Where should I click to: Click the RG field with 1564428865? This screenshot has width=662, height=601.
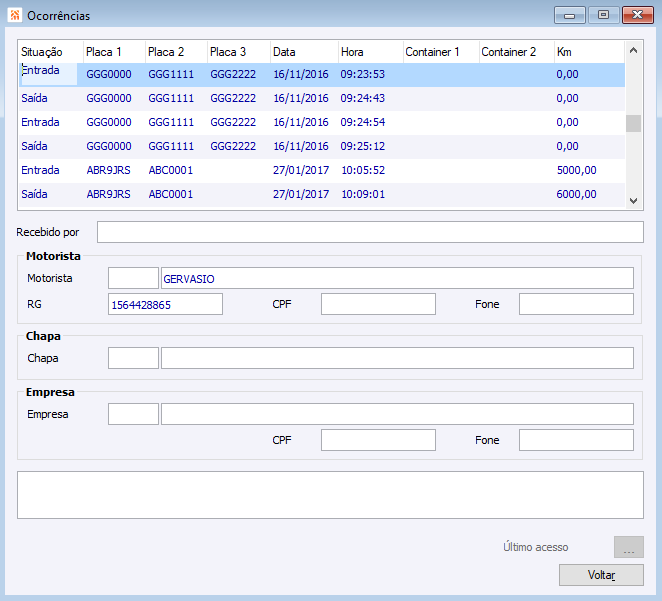pyautogui.click(x=165, y=304)
